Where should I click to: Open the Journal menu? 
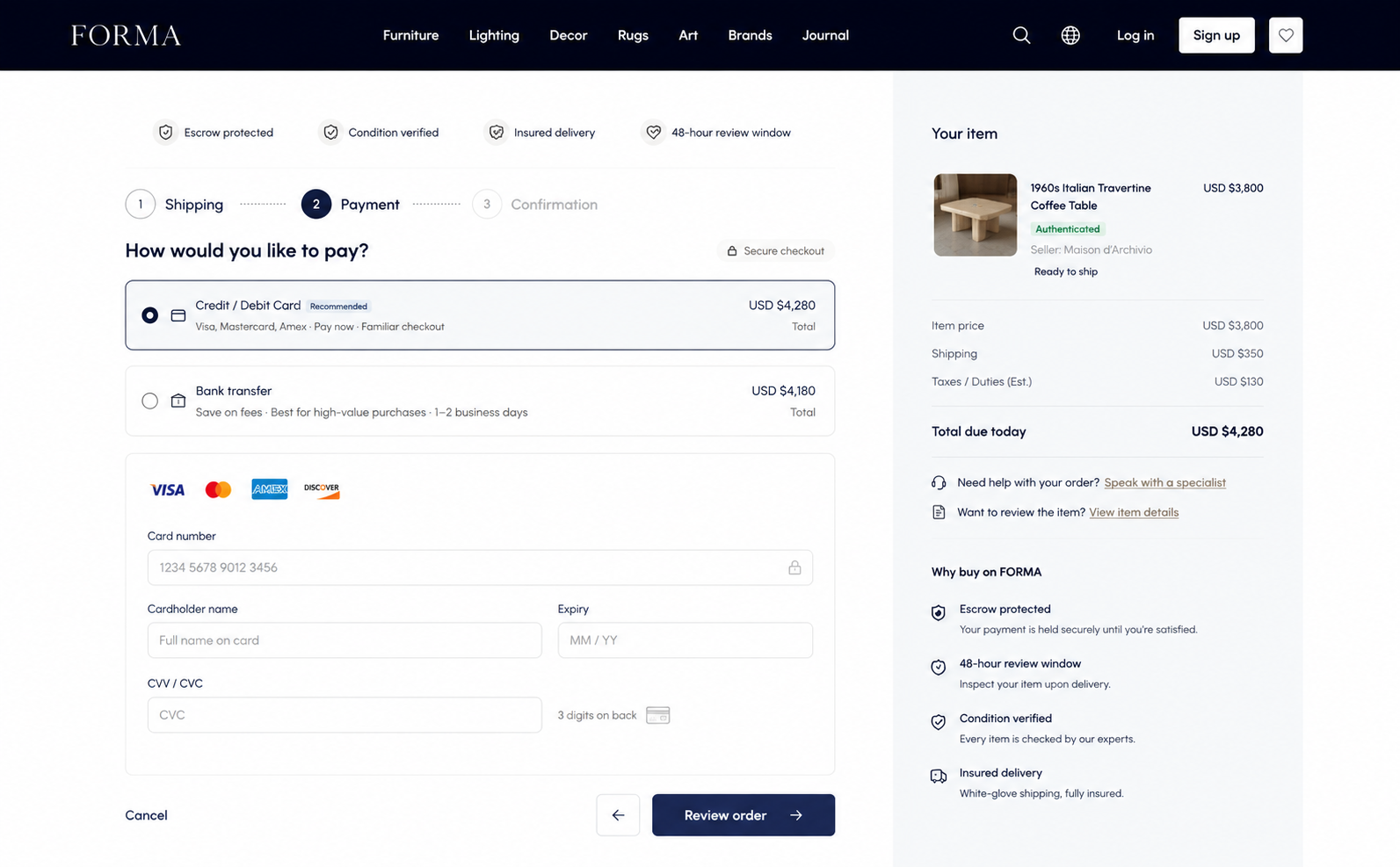[x=825, y=35]
